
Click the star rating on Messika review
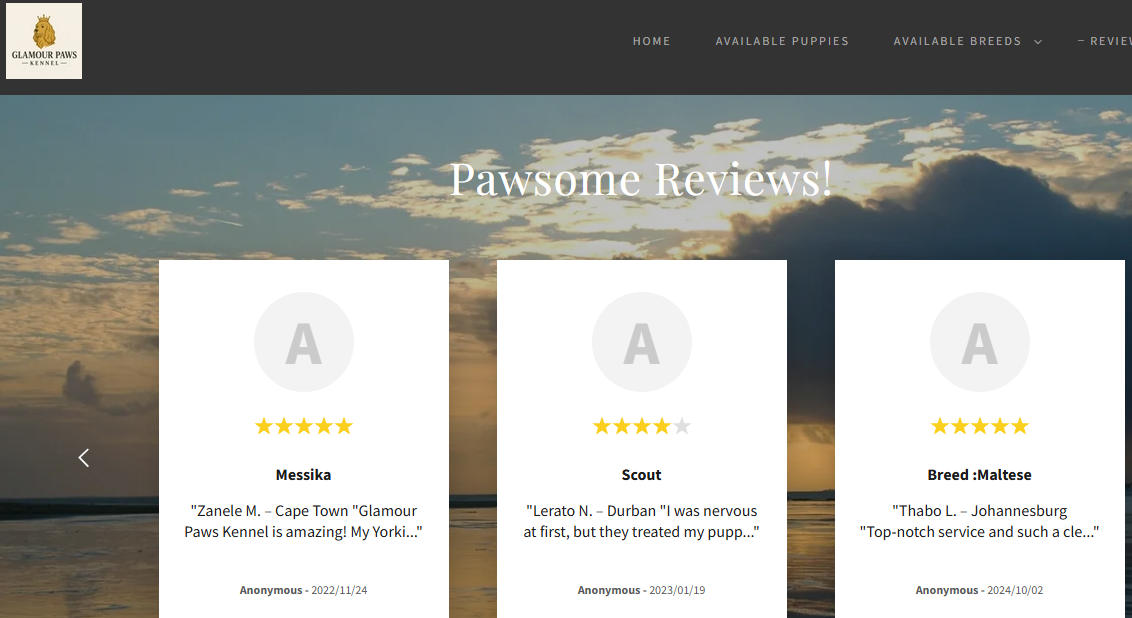click(x=303, y=426)
